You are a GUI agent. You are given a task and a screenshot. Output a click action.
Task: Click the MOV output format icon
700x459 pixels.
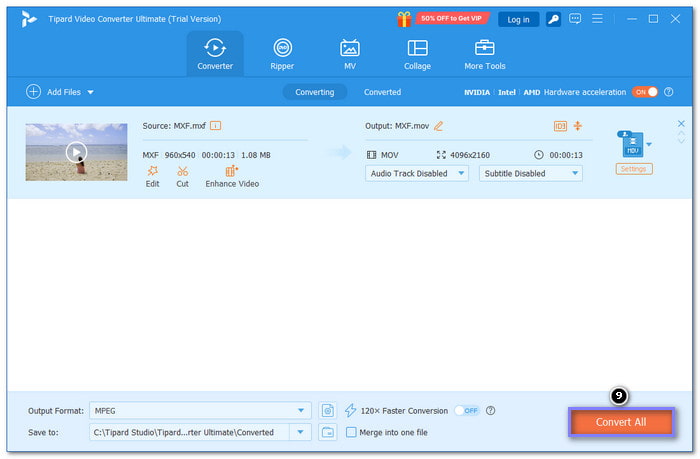coord(630,144)
